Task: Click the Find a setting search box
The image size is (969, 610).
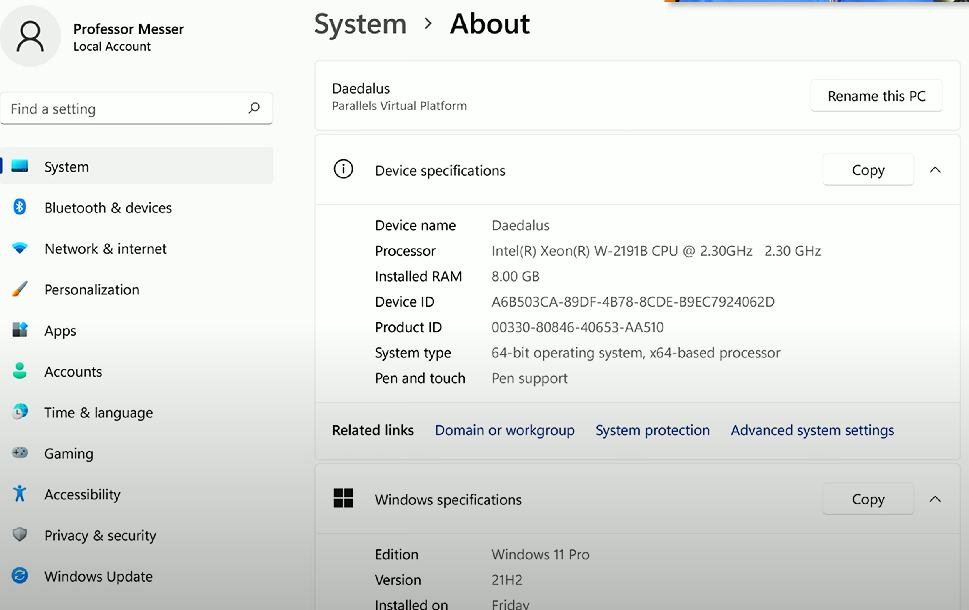Action: pos(137,109)
